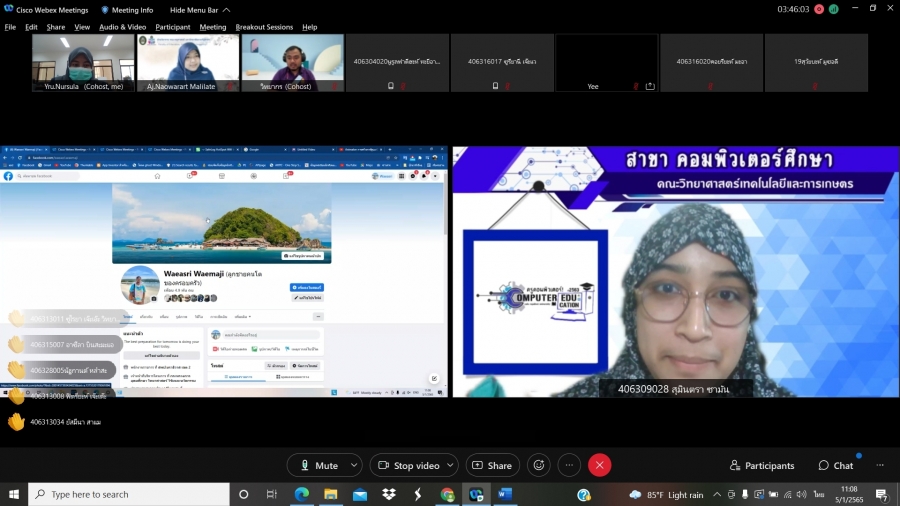This screenshot has height=506, width=900.
Task: Click the Share button
Action: pos(491,465)
